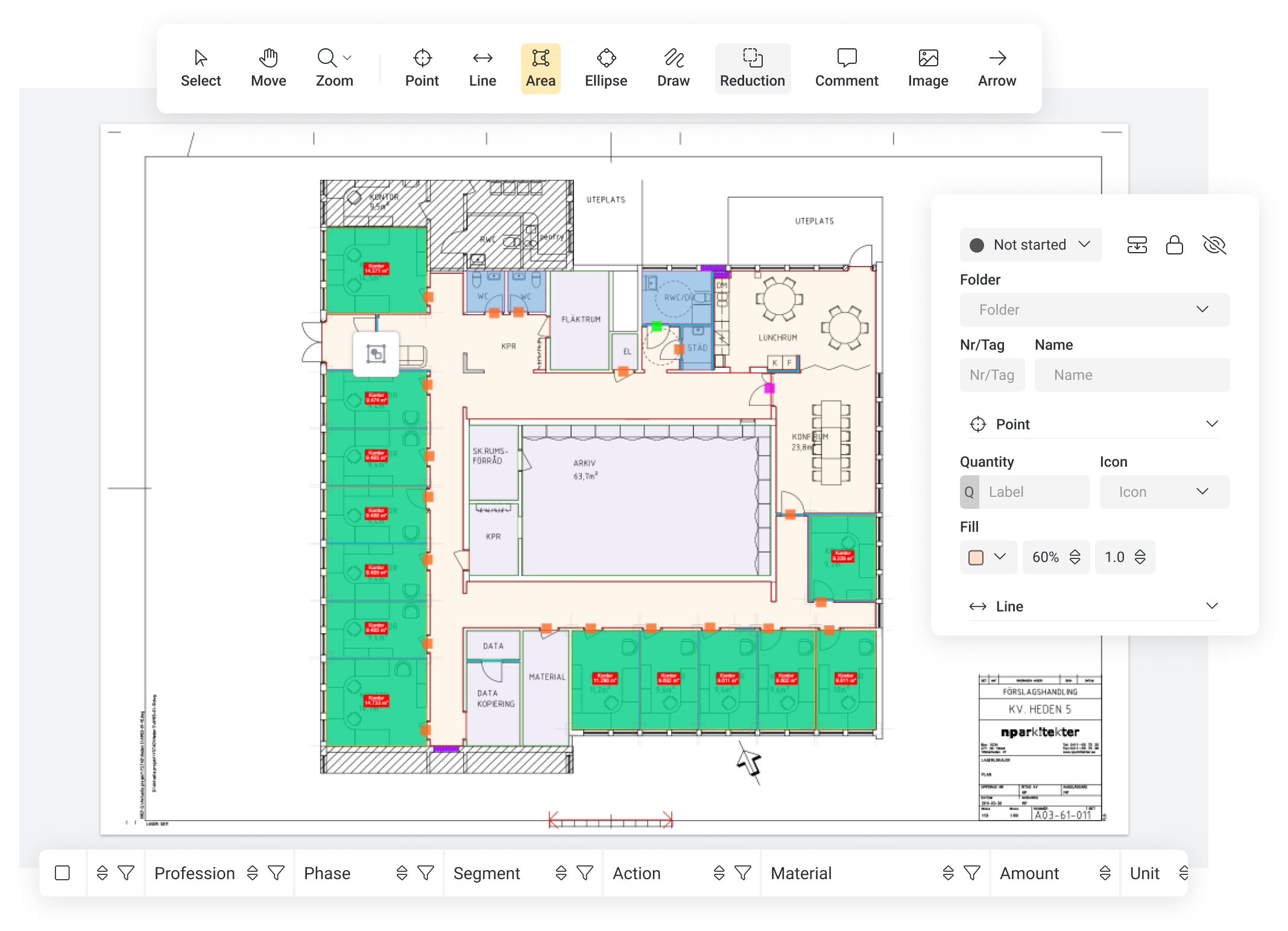The height and width of the screenshot is (931, 1288).
Task: Sort by the Profession column header
Action: (x=253, y=873)
